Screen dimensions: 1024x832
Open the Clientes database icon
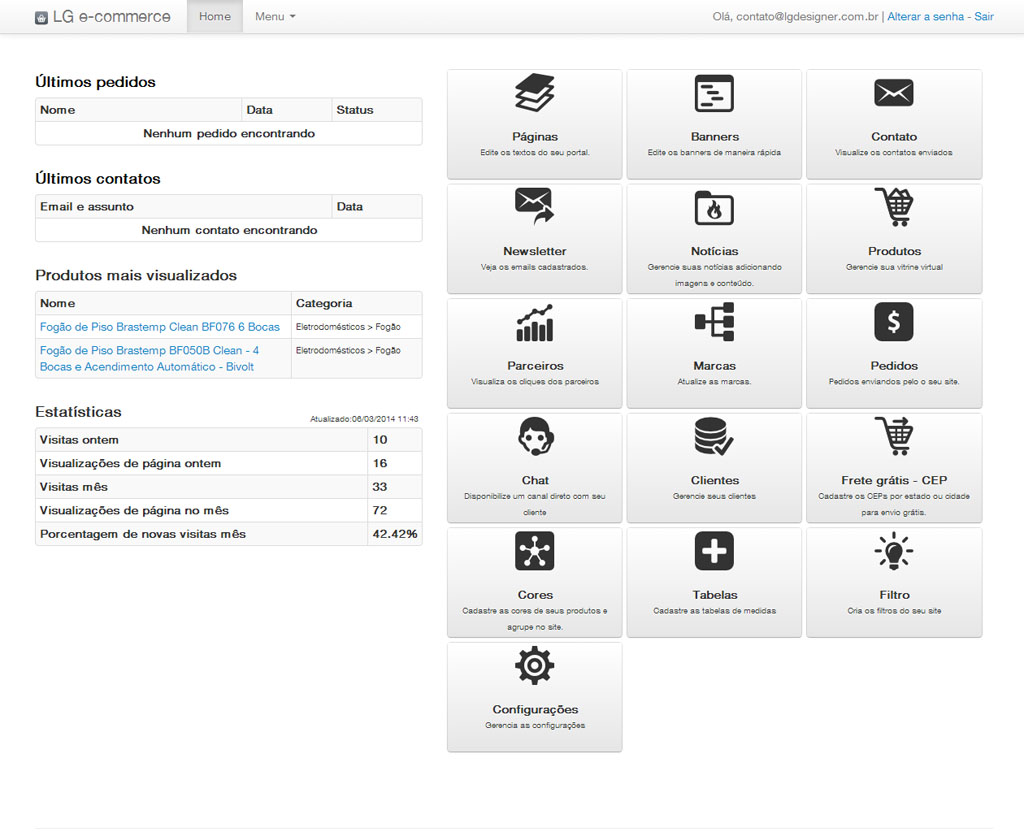[x=714, y=437]
